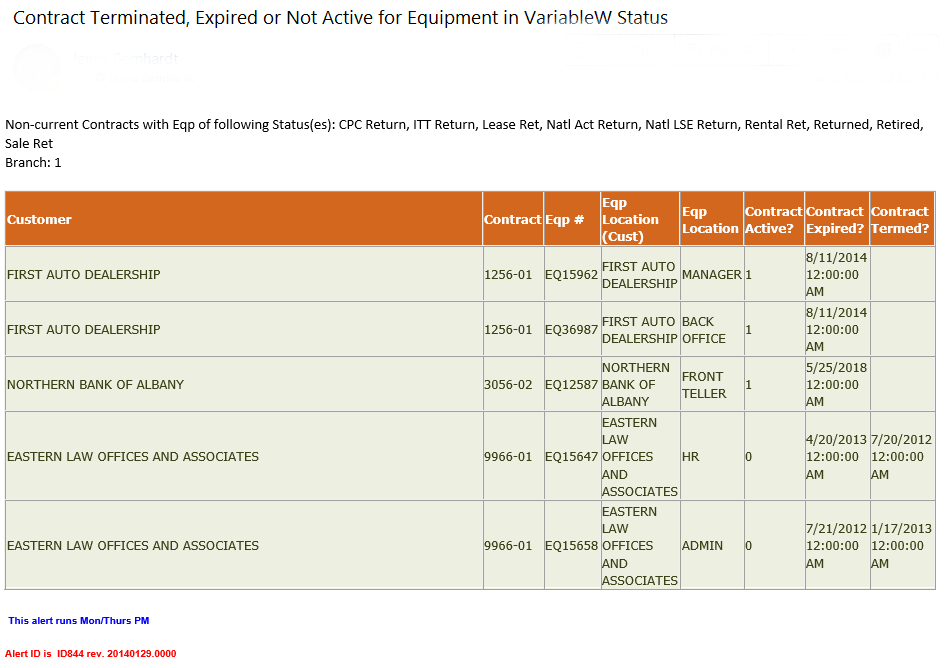Click the 'Non-current Contracts with Eqp' status description
945x668 pixels.
[464, 134]
